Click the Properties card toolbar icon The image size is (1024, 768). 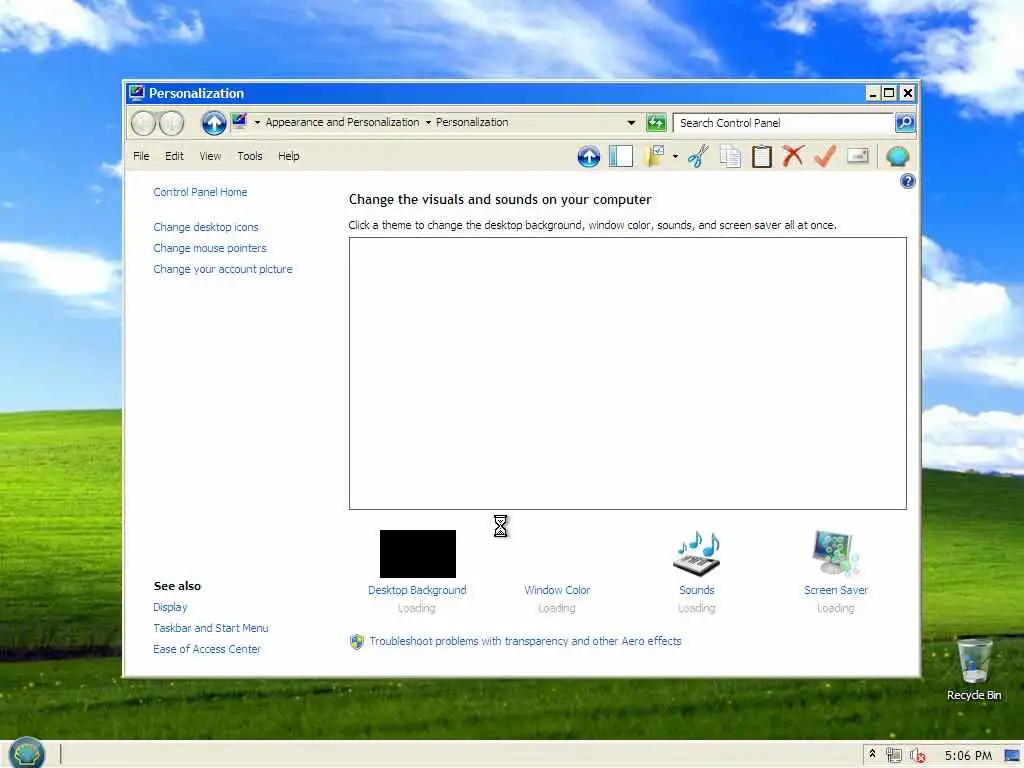coord(857,155)
